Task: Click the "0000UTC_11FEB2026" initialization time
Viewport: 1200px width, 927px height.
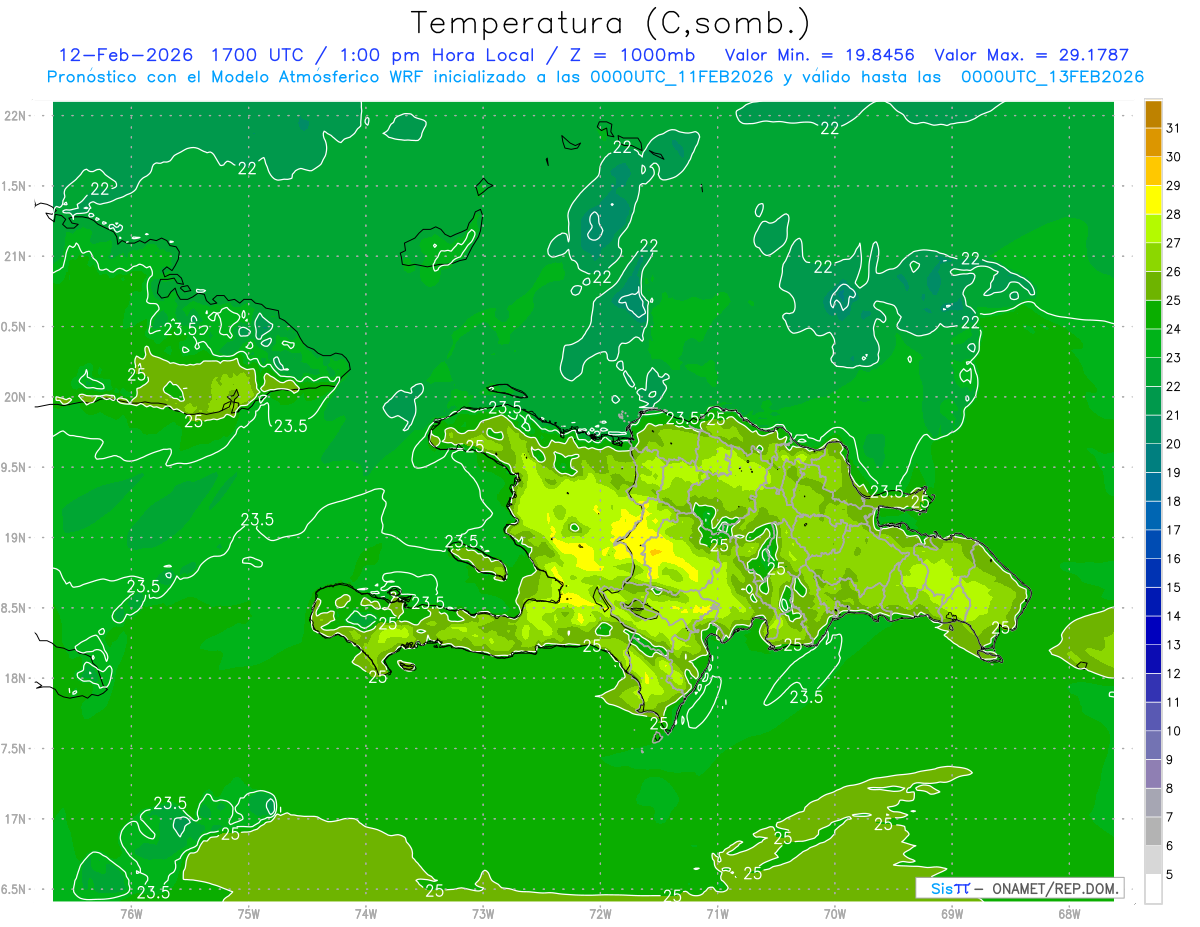Action: tap(681, 77)
